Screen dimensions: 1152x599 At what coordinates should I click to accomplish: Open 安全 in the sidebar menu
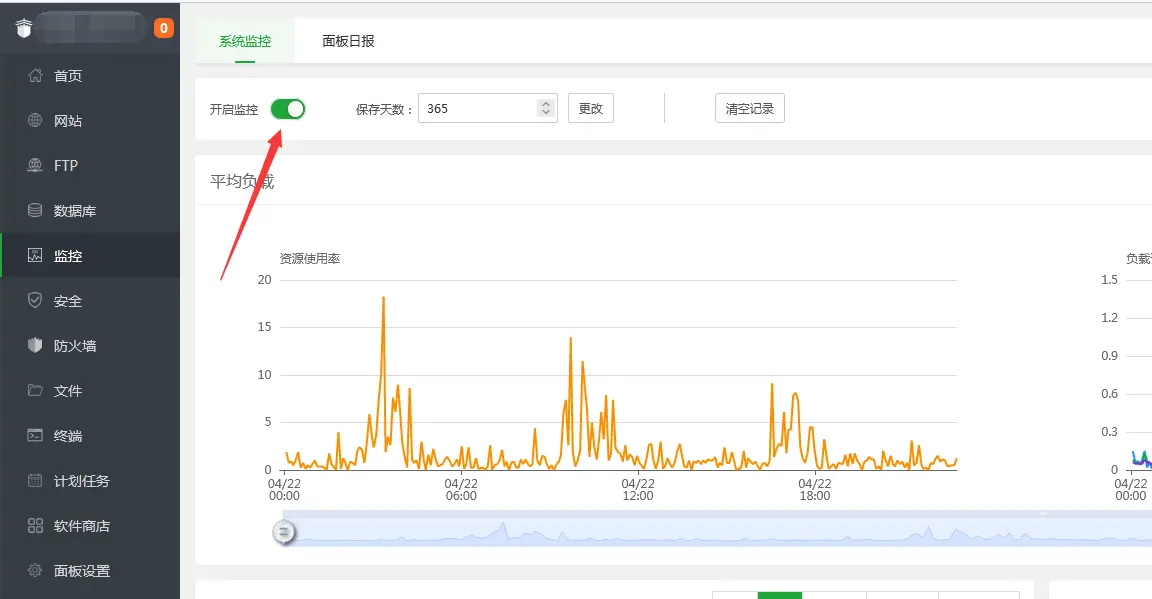(90, 301)
